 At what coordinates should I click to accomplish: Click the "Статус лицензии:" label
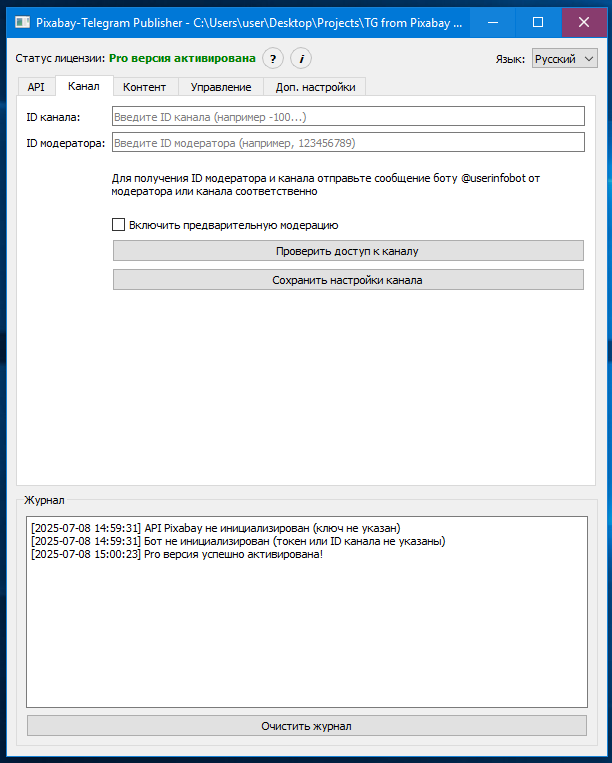tap(60, 58)
